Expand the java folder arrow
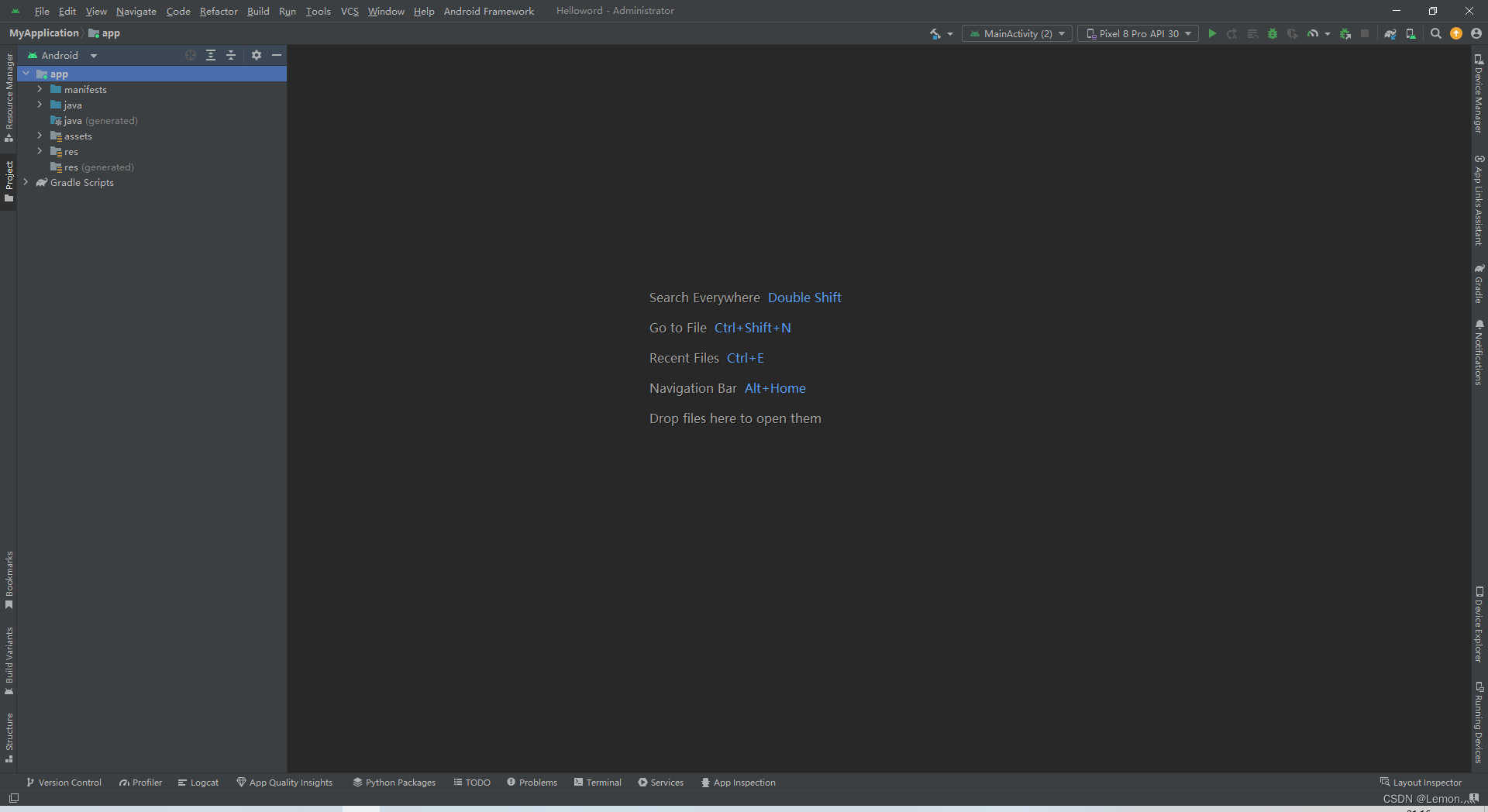Image resolution: width=1488 pixels, height=812 pixels. coord(40,105)
